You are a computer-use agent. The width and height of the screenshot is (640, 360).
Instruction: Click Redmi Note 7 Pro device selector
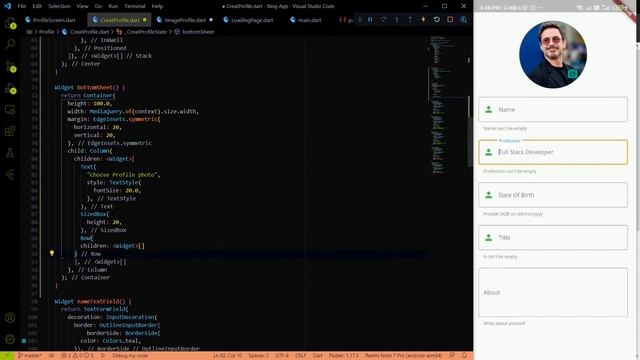(x=403, y=356)
